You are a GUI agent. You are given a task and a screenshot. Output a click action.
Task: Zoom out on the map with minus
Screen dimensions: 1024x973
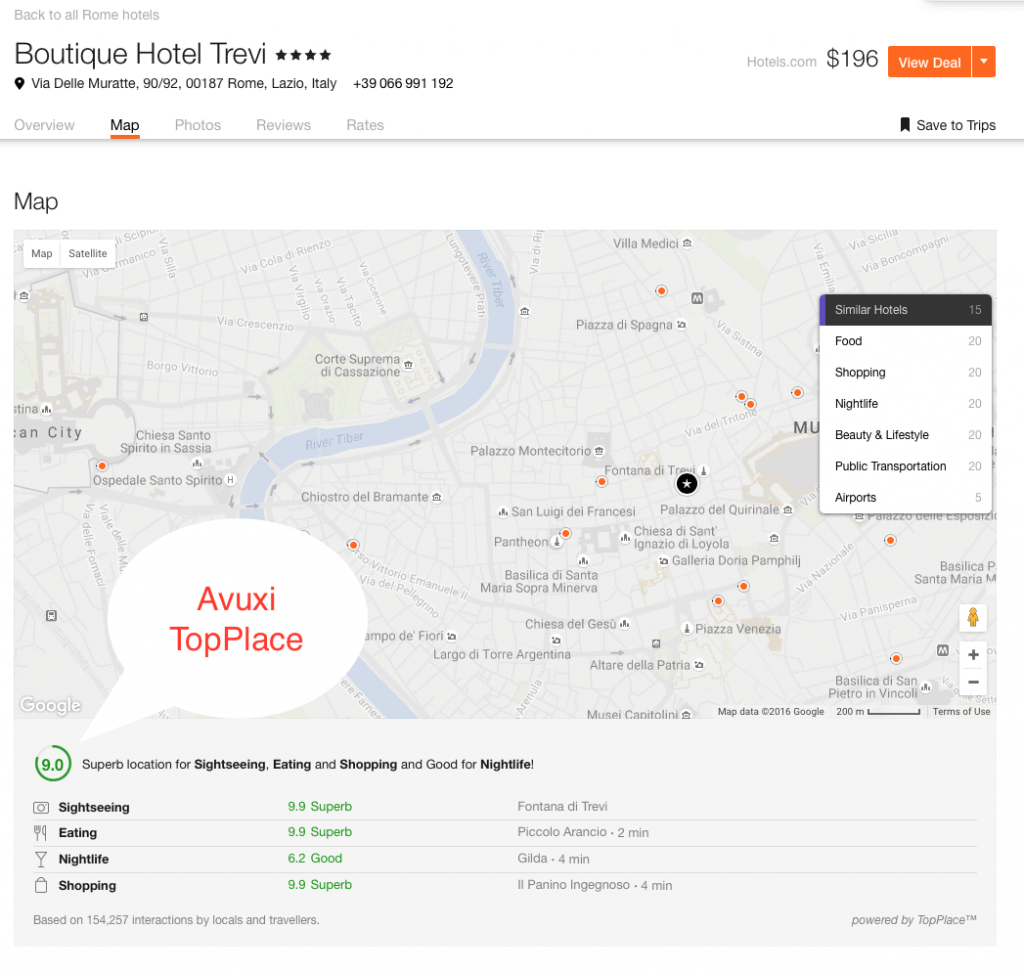pos(973,682)
